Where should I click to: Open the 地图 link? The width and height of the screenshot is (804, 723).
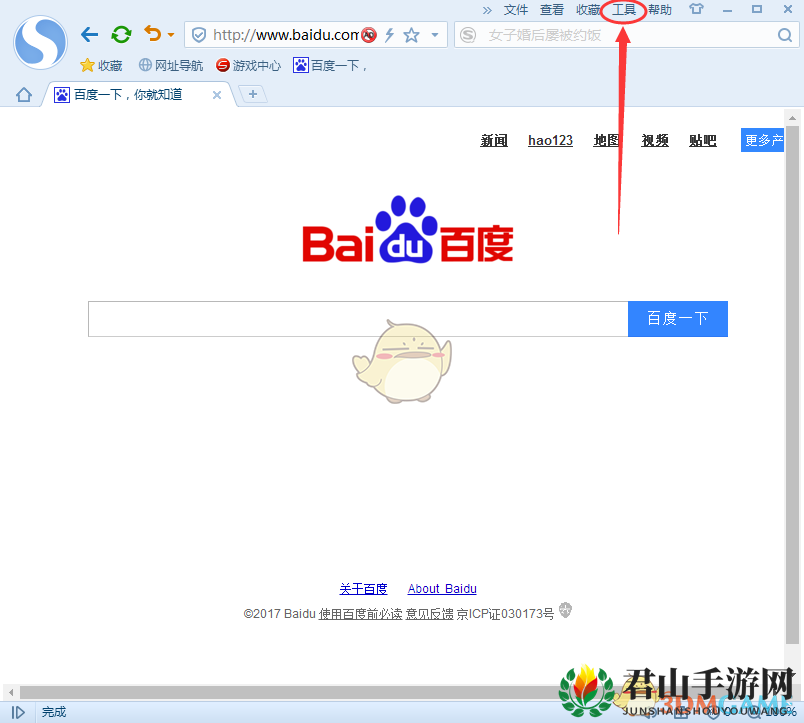607,140
